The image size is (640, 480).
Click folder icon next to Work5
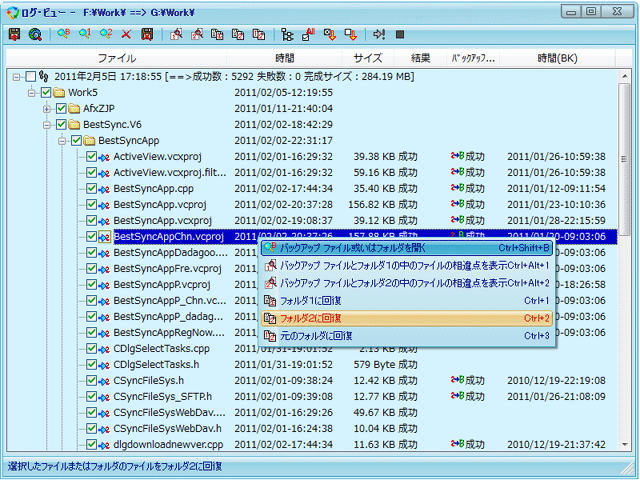click(x=59, y=93)
